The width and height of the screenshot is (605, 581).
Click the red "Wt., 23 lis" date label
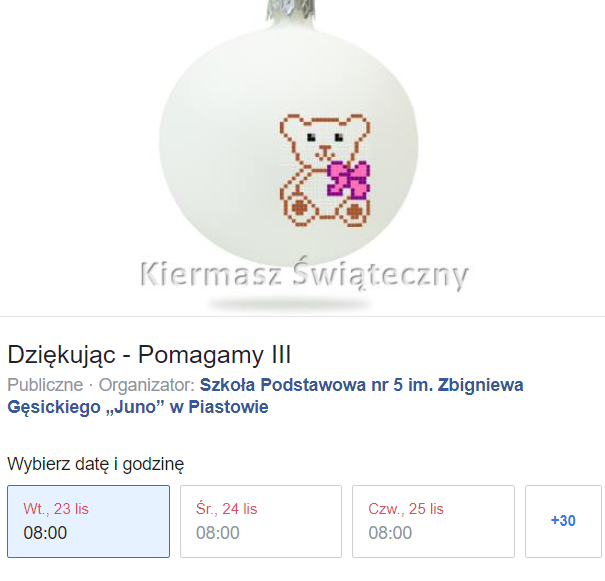56,509
